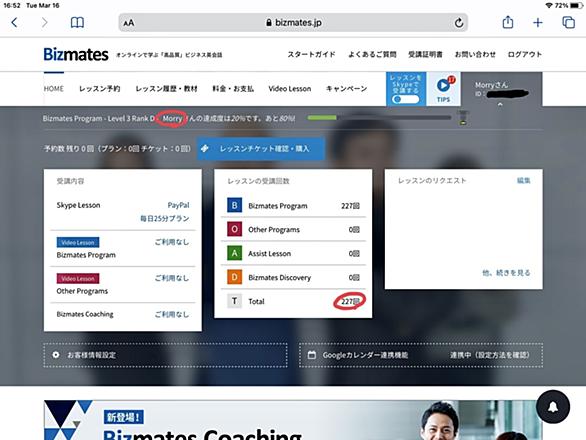This screenshot has height=440, width=586.
Task: Click 毎日25分プラン plan link
Action: (x=165, y=218)
